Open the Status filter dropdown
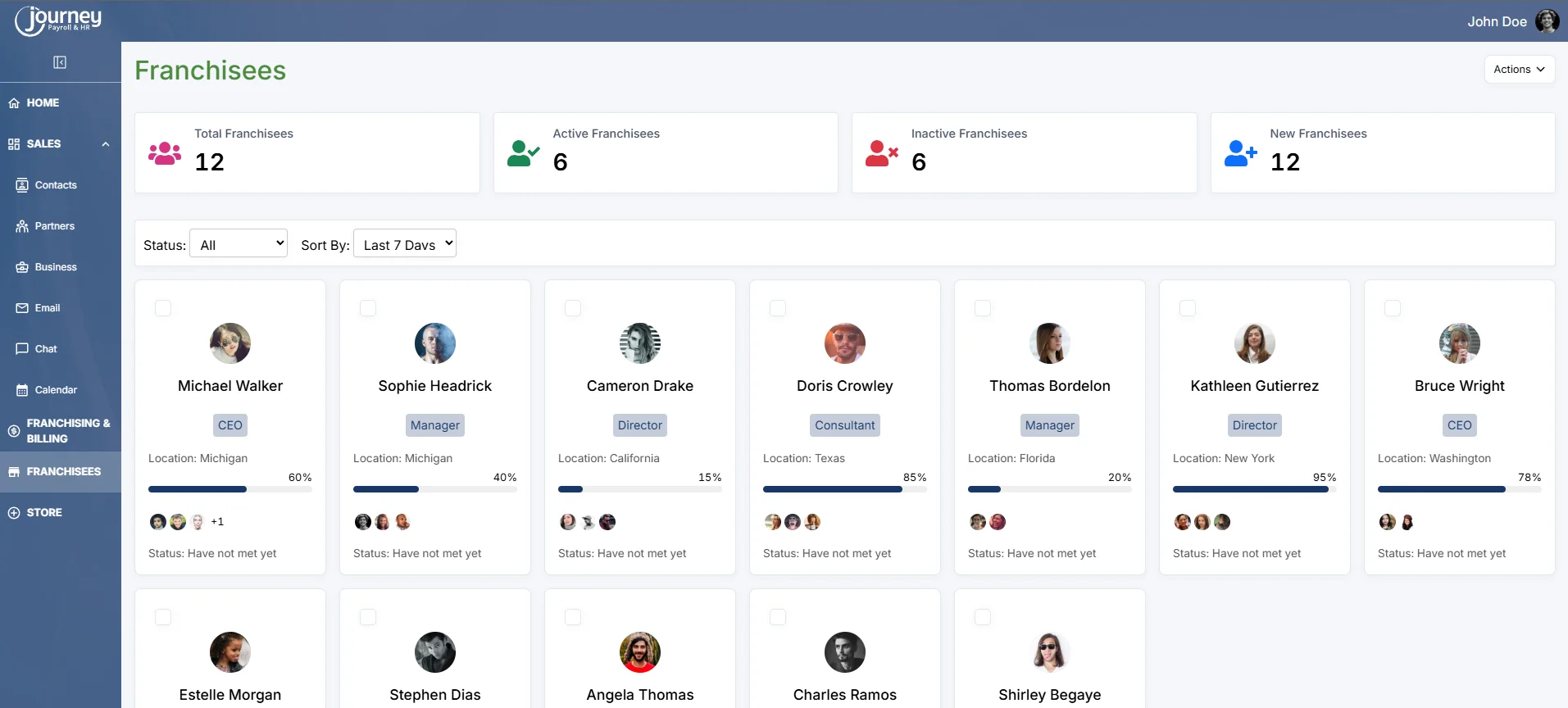 pos(239,243)
